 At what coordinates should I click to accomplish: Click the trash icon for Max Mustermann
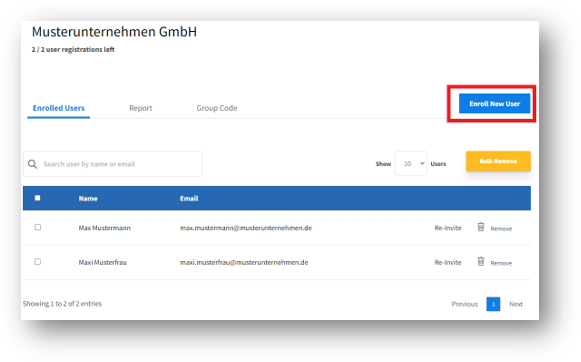[x=481, y=227]
